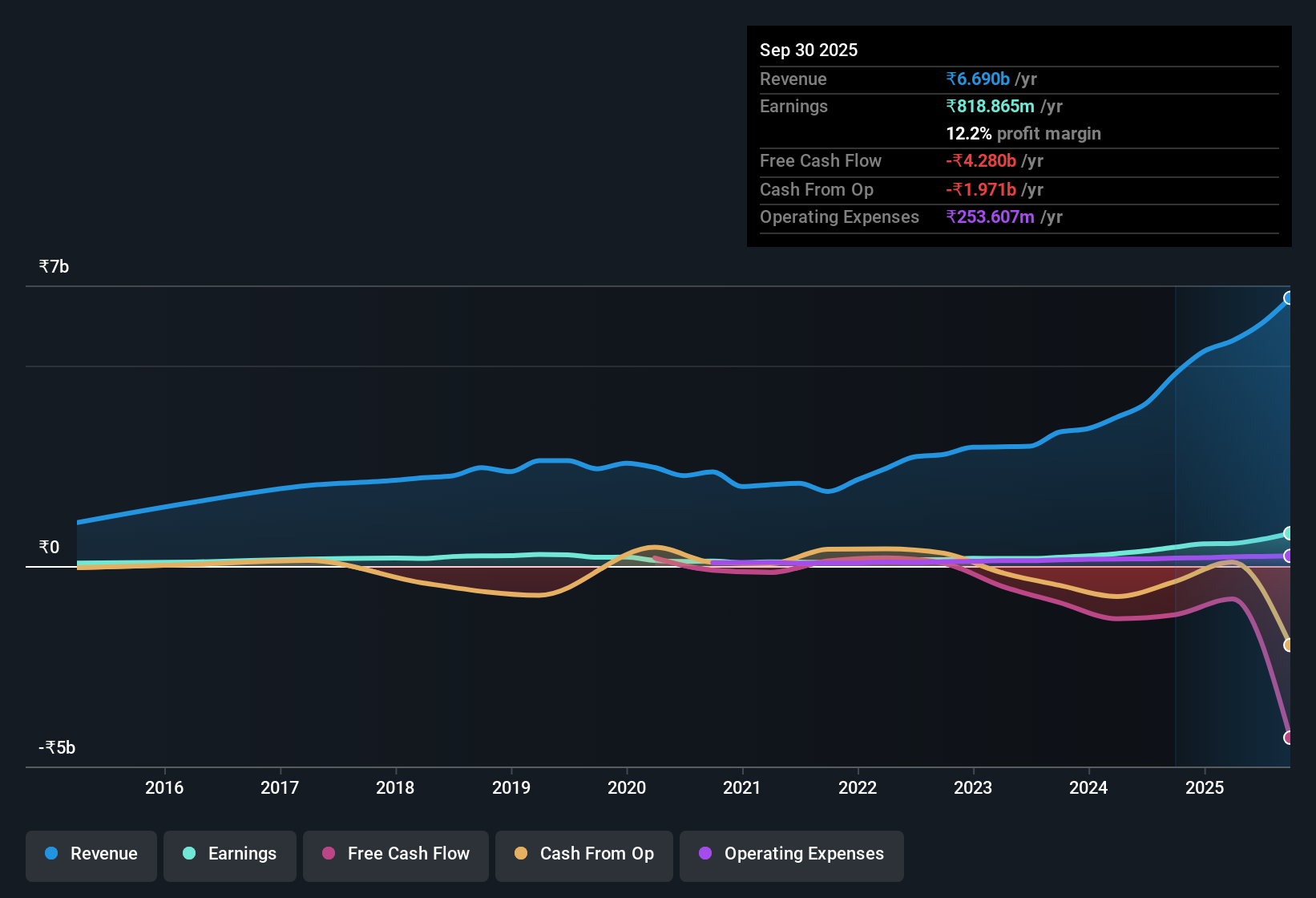
Task: Toggle the Revenue series visibility
Action: [91, 855]
